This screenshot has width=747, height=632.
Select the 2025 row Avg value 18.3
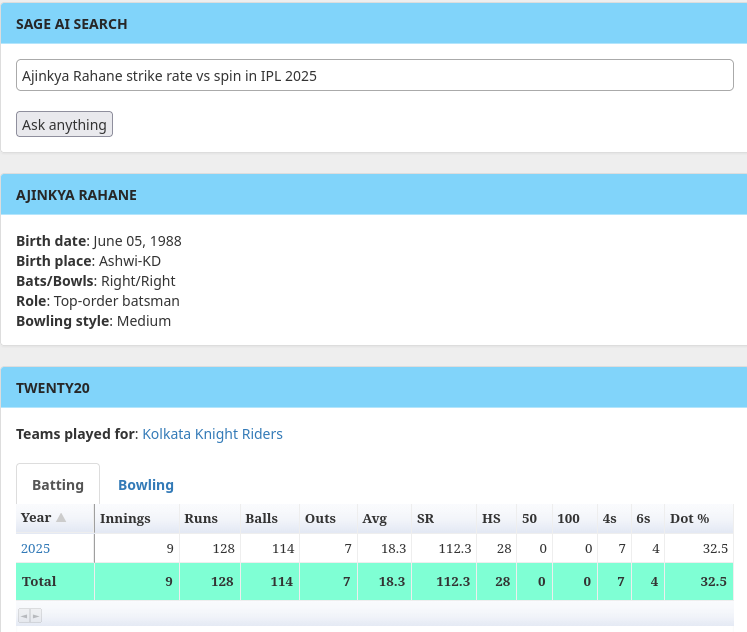click(394, 548)
